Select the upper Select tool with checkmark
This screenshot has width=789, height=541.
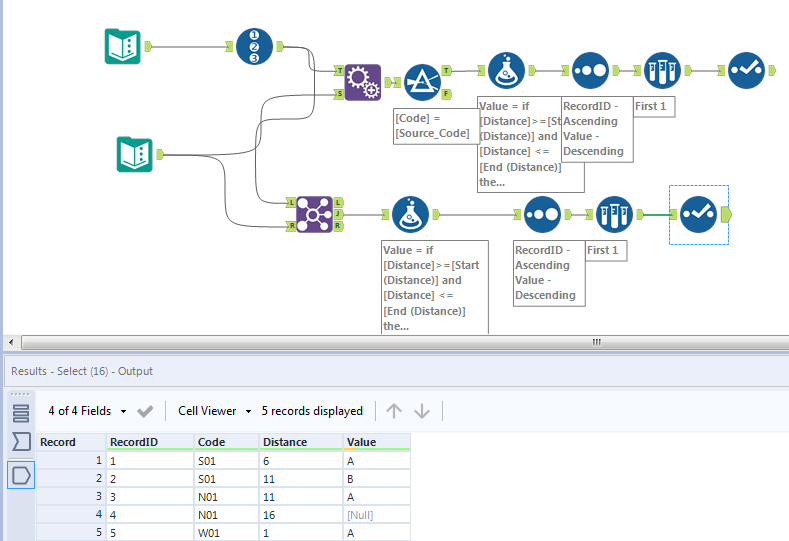tap(746, 70)
